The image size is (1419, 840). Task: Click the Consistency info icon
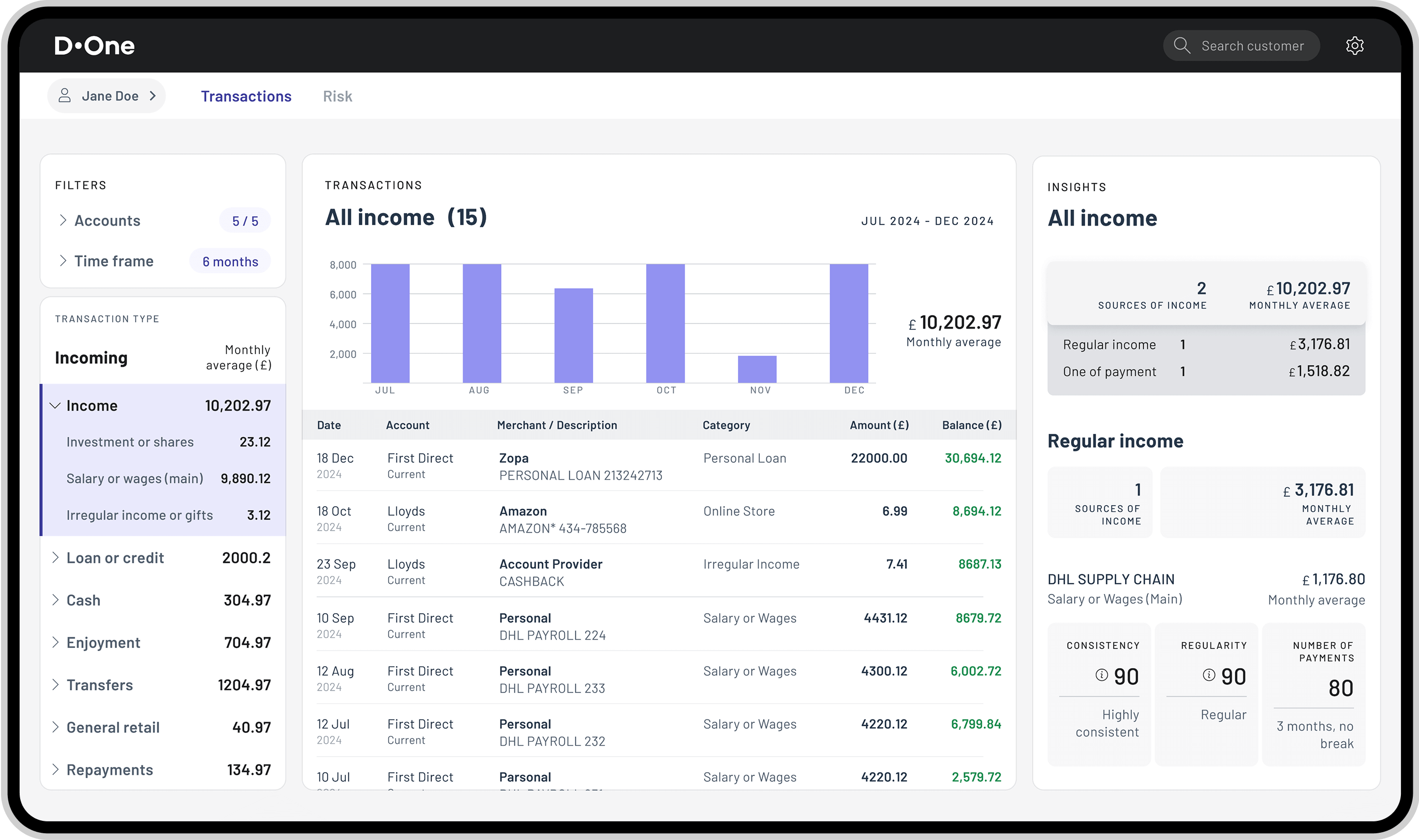(1101, 675)
